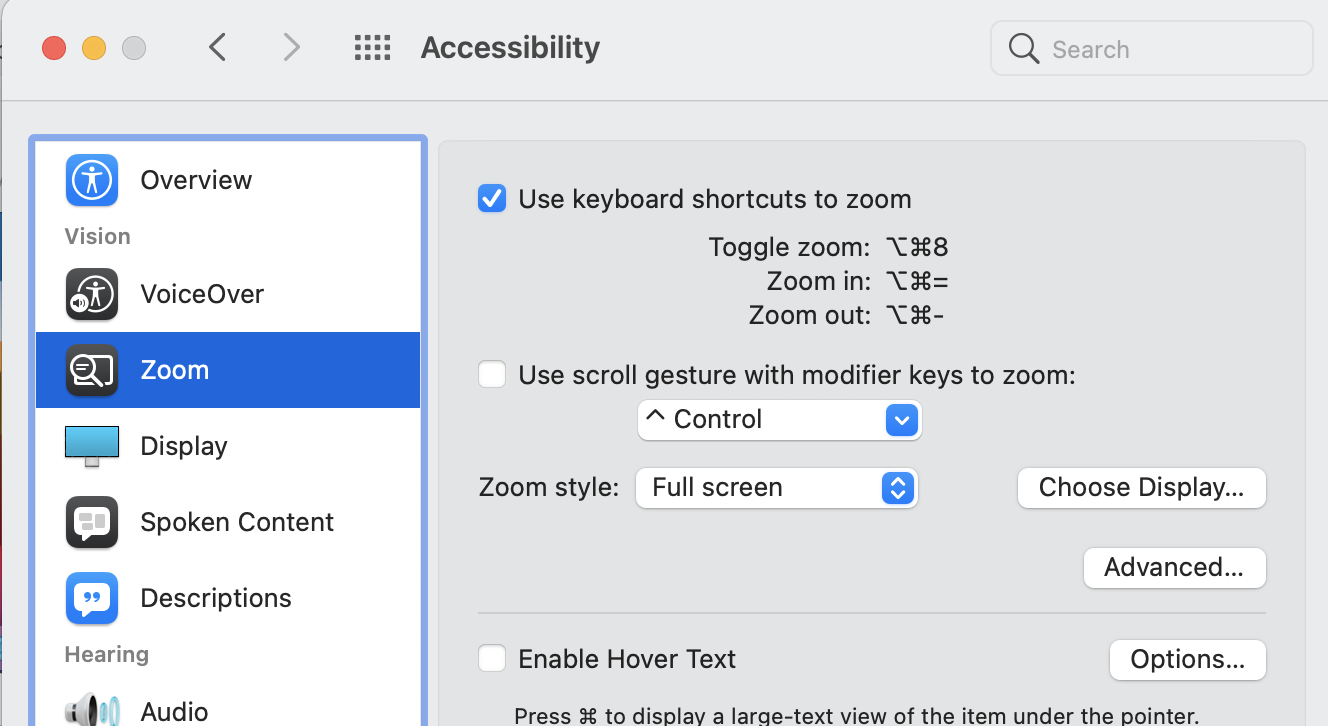Select the Spoken Content icon
The width and height of the screenshot is (1328, 726).
[x=92, y=522]
